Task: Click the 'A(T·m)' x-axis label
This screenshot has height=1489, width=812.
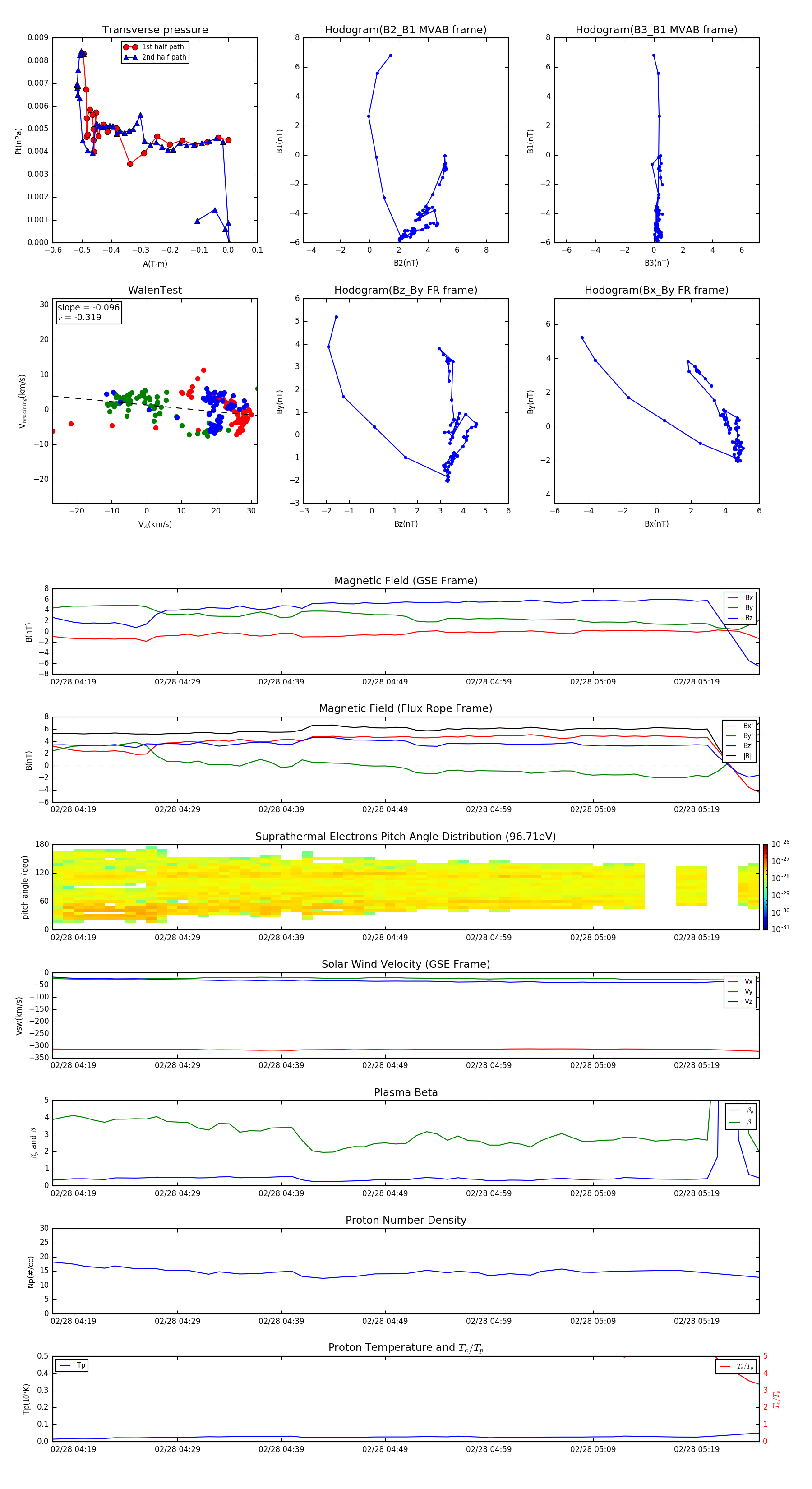Action: point(155,264)
